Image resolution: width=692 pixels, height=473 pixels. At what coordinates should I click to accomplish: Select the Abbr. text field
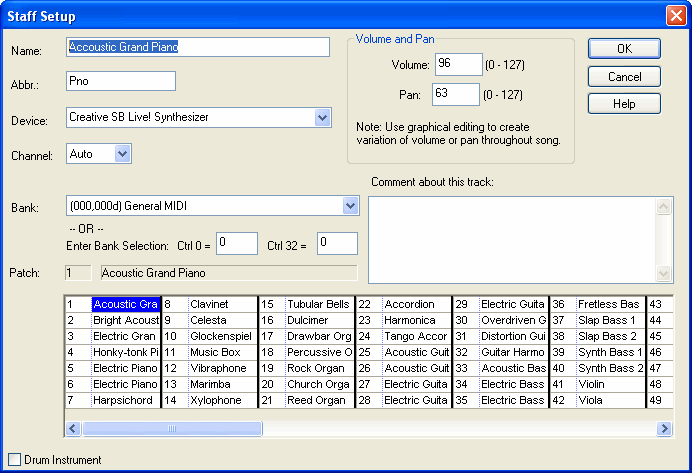120,81
